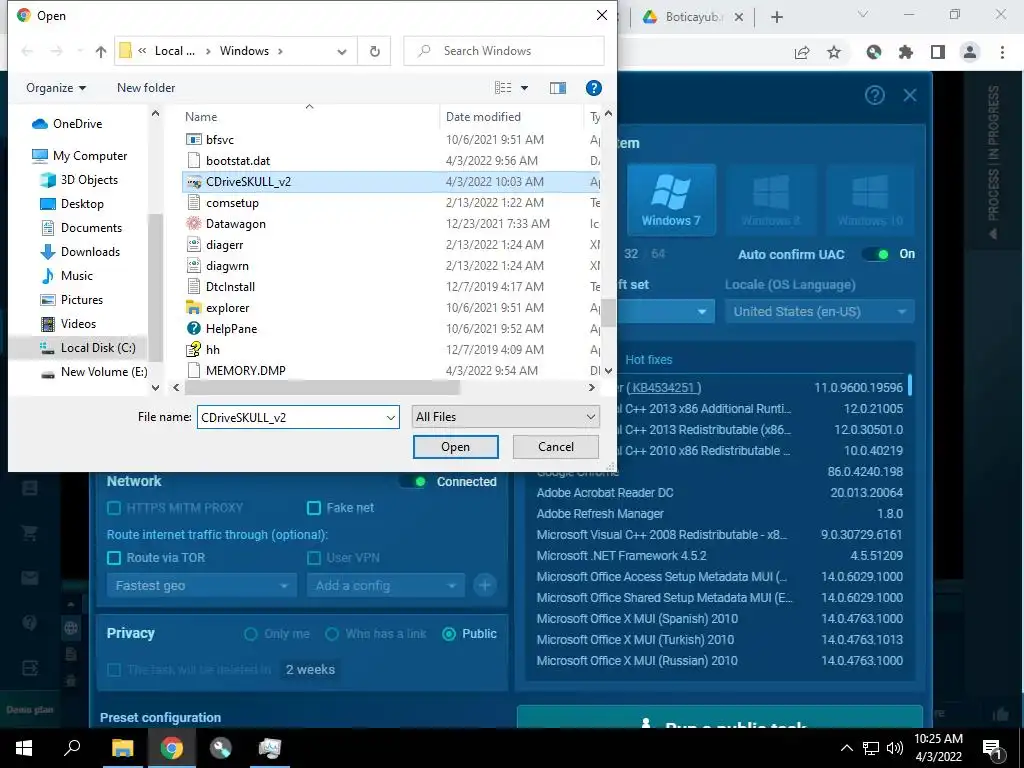The width and height of the screenshot is (1024, 768).
Task: Open File Explorer from taskbar
Action: click(122, 748)
